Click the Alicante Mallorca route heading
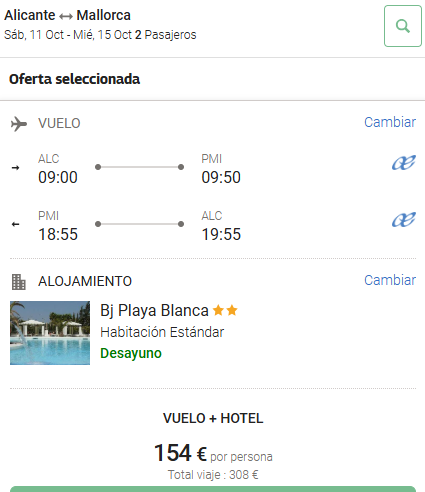 (67, 15)
